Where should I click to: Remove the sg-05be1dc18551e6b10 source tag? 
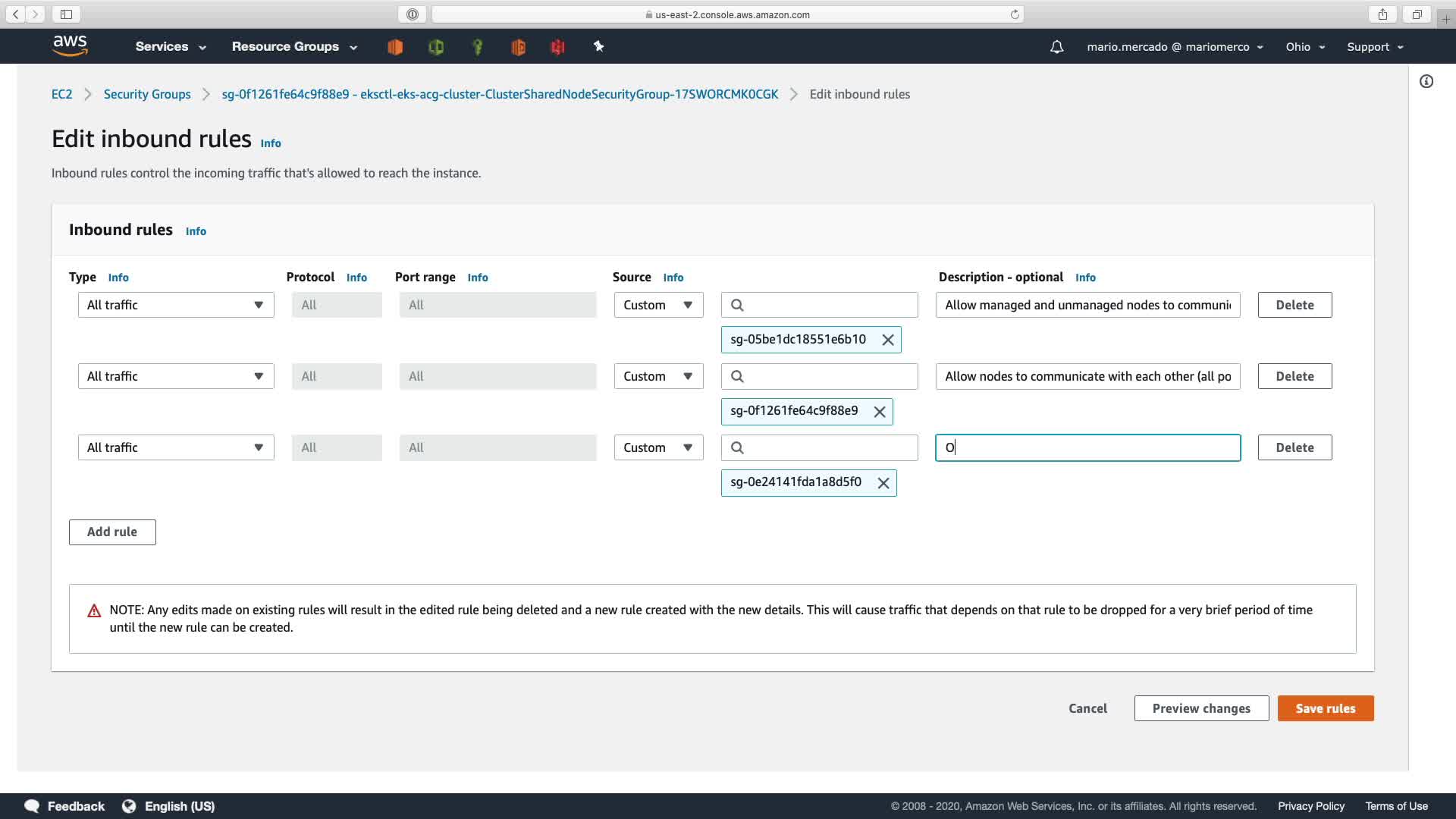[x=888, y=340]
